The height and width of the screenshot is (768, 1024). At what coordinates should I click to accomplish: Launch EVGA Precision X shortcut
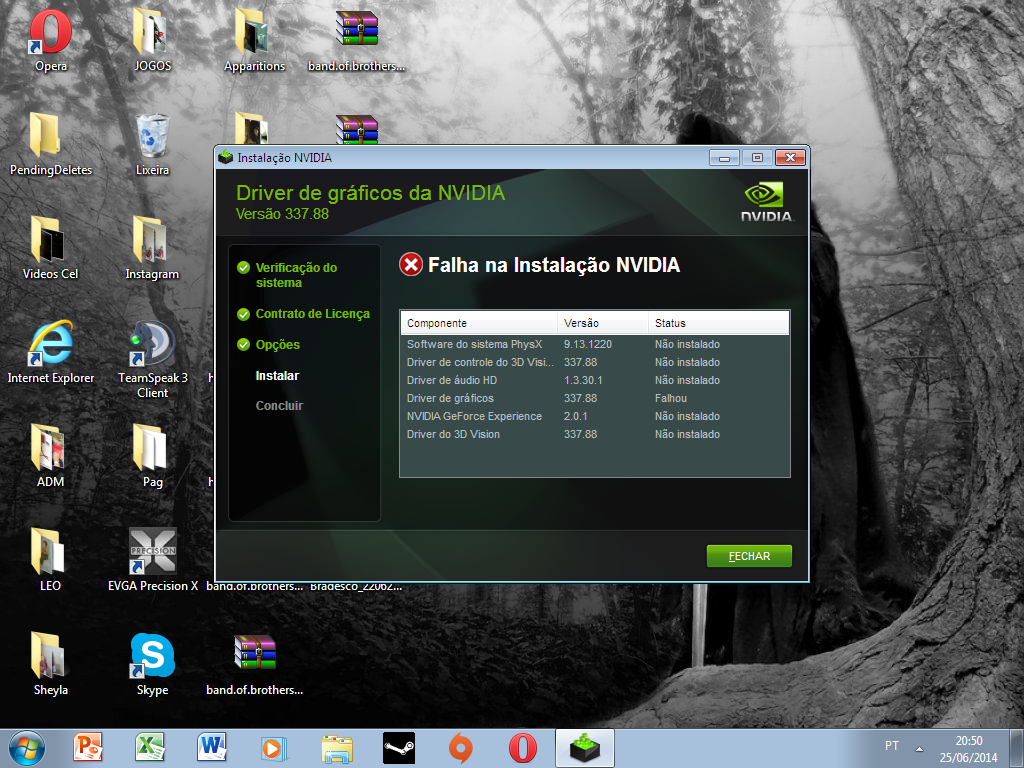(x=152, y=560)
